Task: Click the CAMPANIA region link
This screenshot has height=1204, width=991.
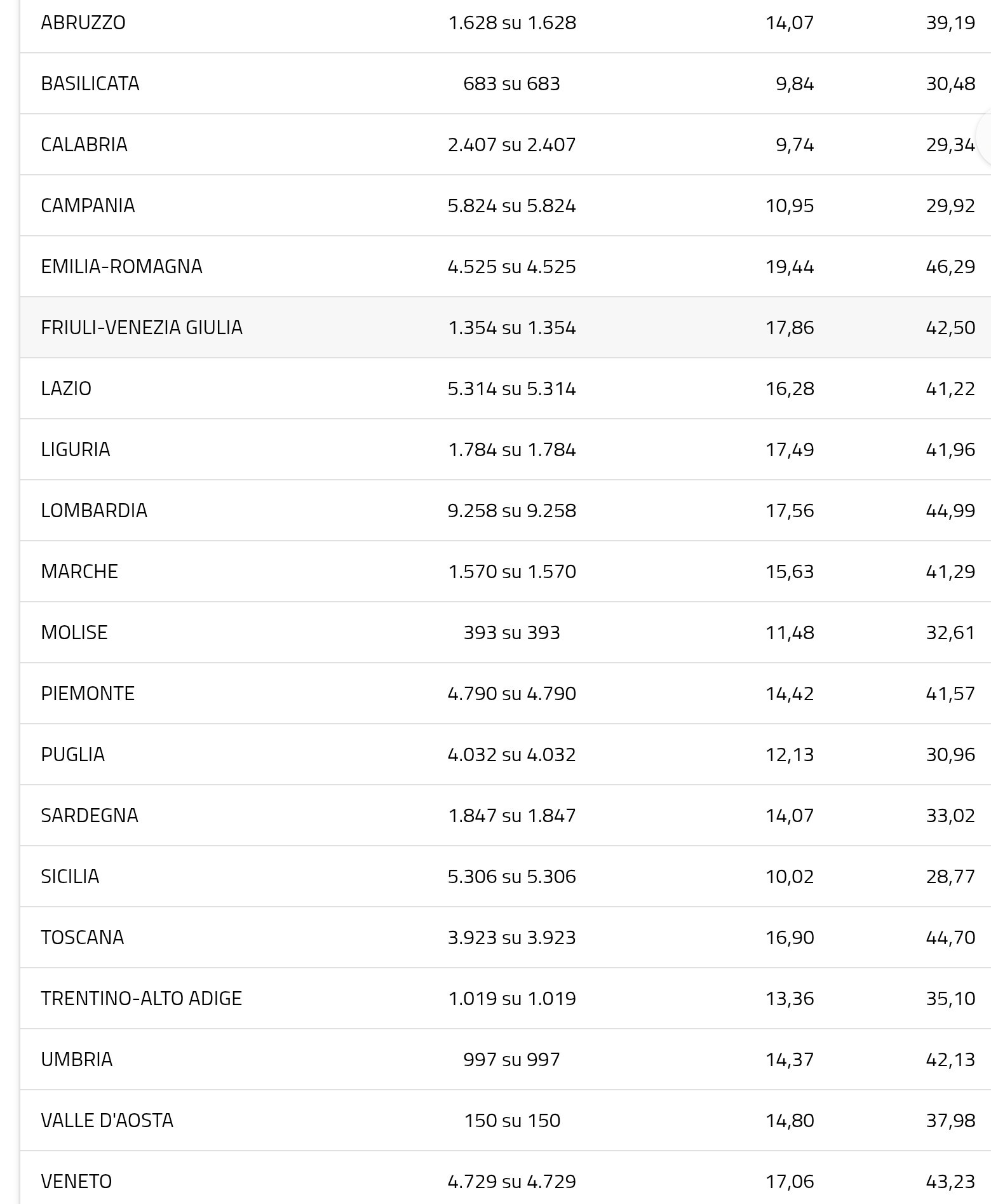Action: (88, 206)
